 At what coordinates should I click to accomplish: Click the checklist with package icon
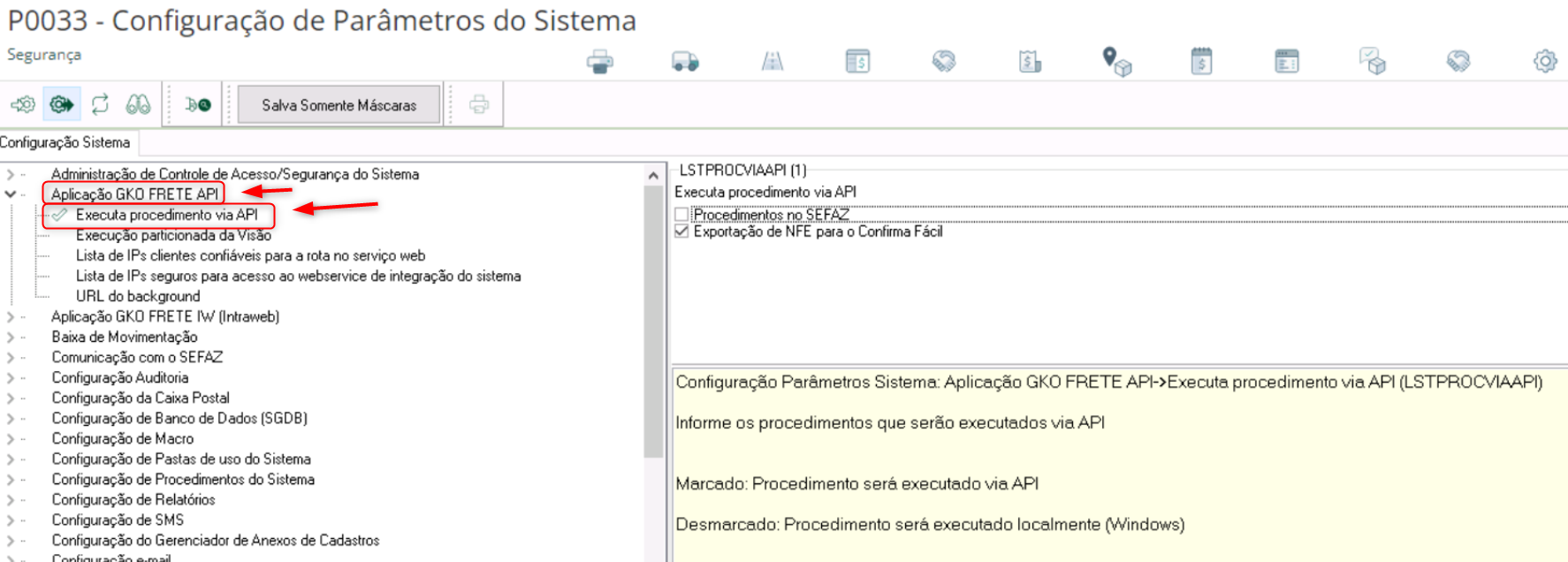click(x=1373, y=61)
